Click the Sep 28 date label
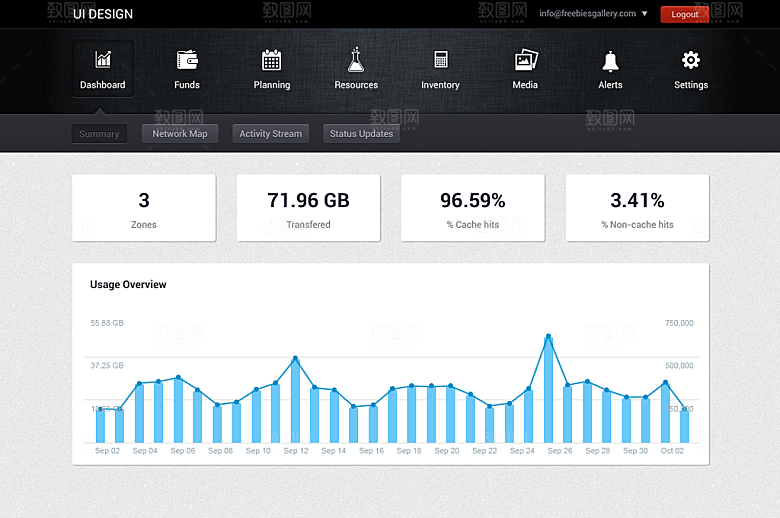 click(x=597, y=451)
